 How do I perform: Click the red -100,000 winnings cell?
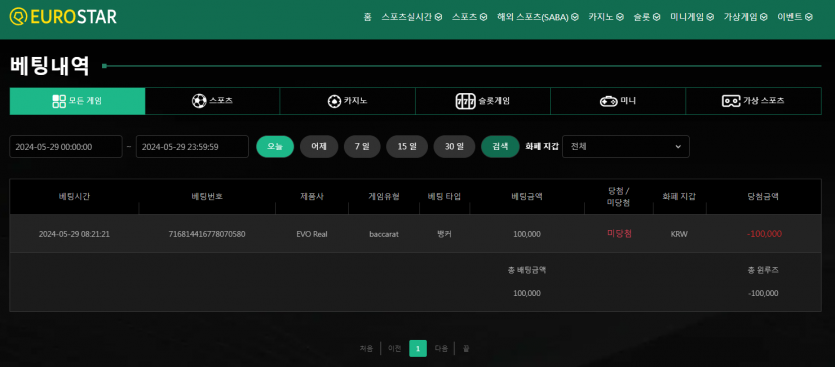click(x=764, y=234)
